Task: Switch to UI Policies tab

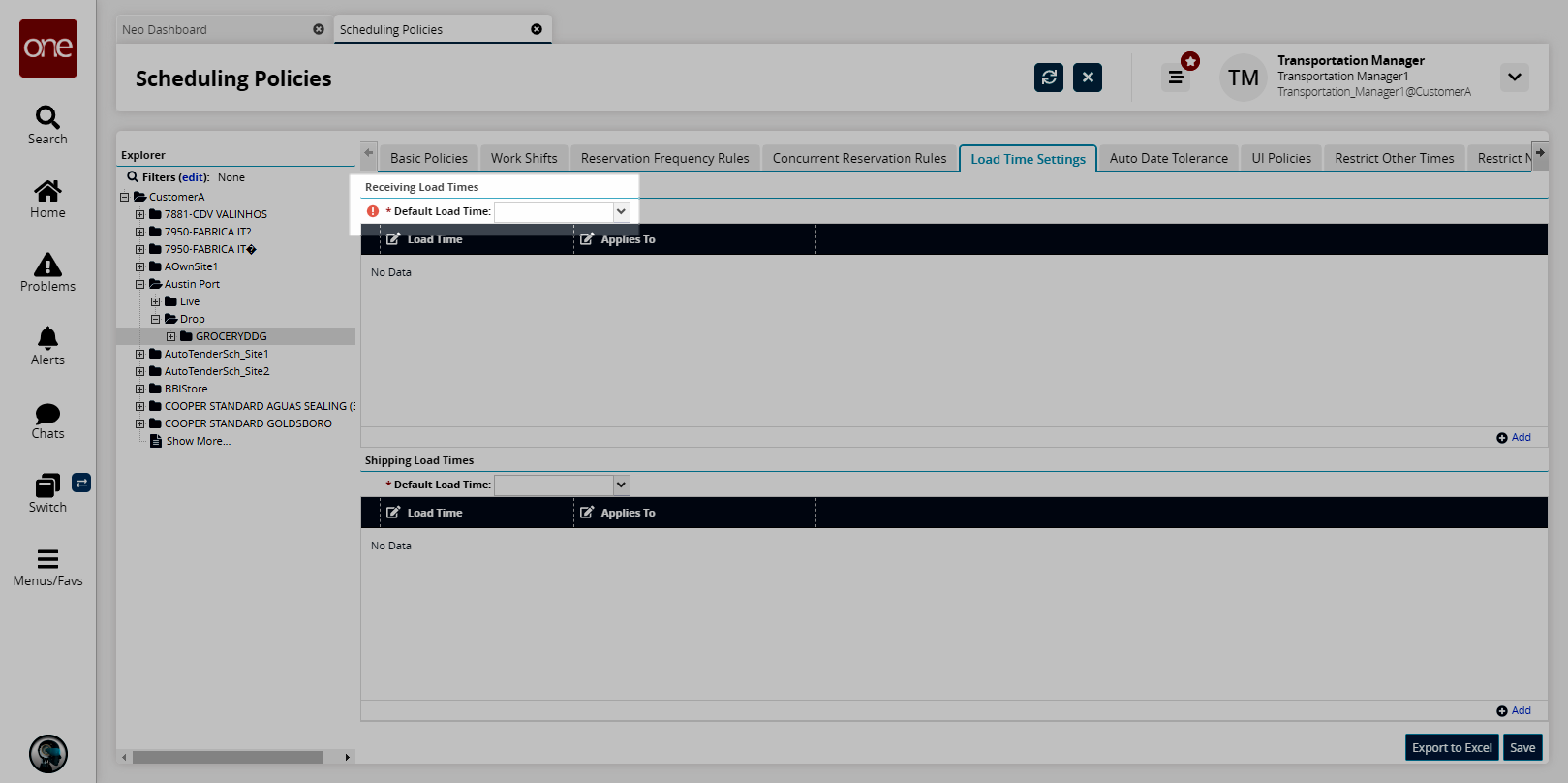Action: click(x=1281, y=158)
